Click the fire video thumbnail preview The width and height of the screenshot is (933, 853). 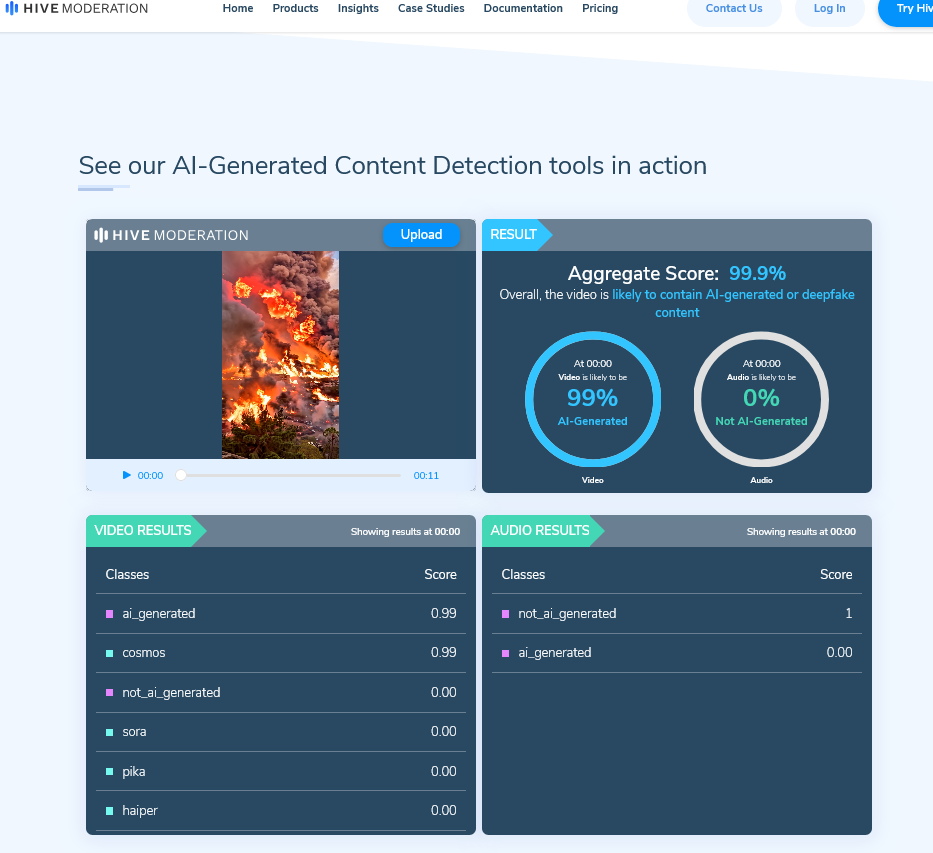[280, 354]
